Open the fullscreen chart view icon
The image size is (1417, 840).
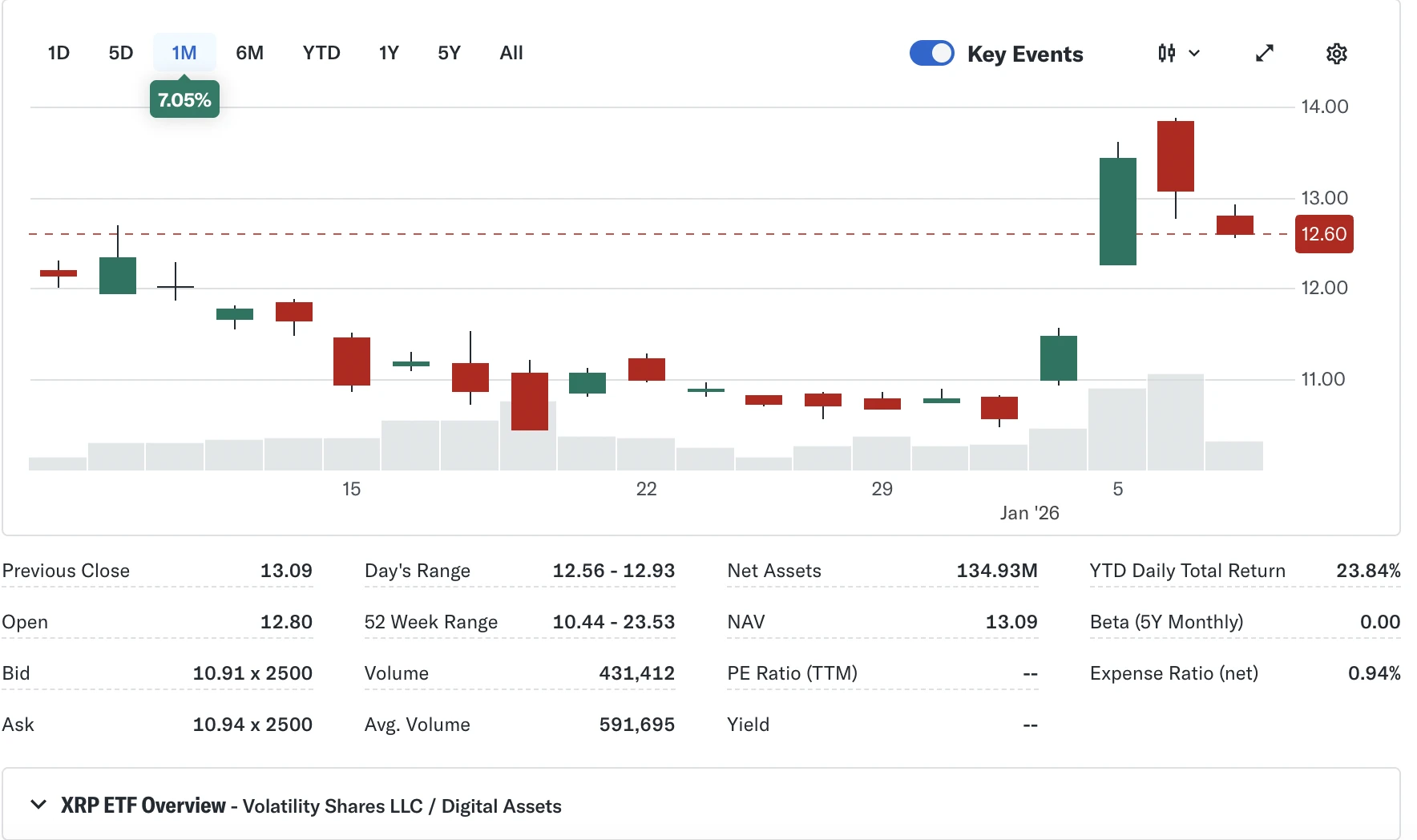[x=1264, y=53]
